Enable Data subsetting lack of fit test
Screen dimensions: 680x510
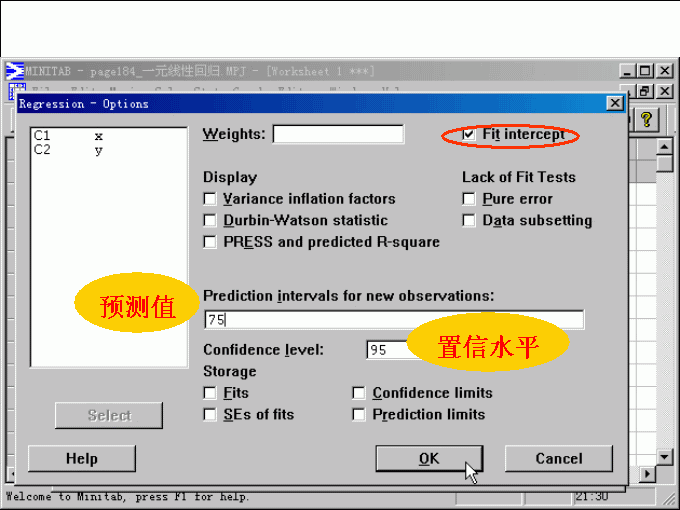(x=469, y=220)
